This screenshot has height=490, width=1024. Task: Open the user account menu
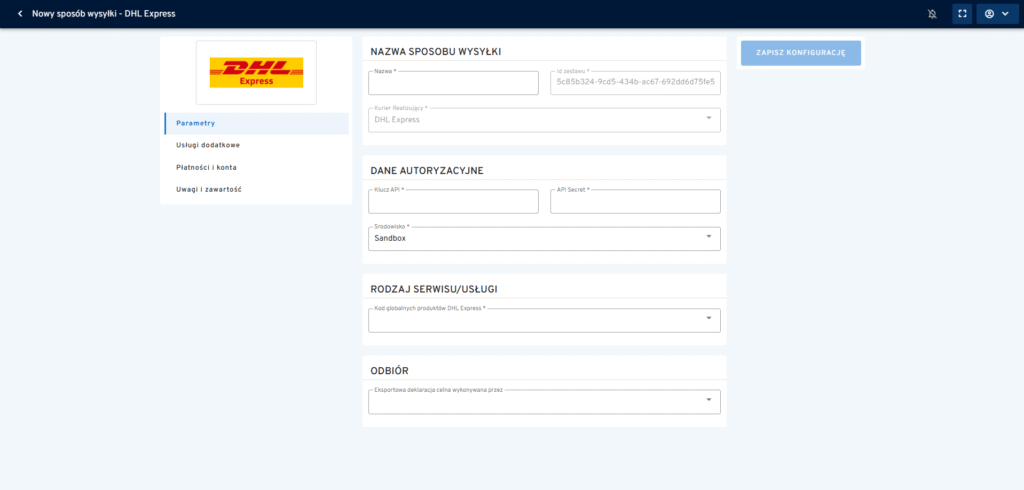(996, 14)
